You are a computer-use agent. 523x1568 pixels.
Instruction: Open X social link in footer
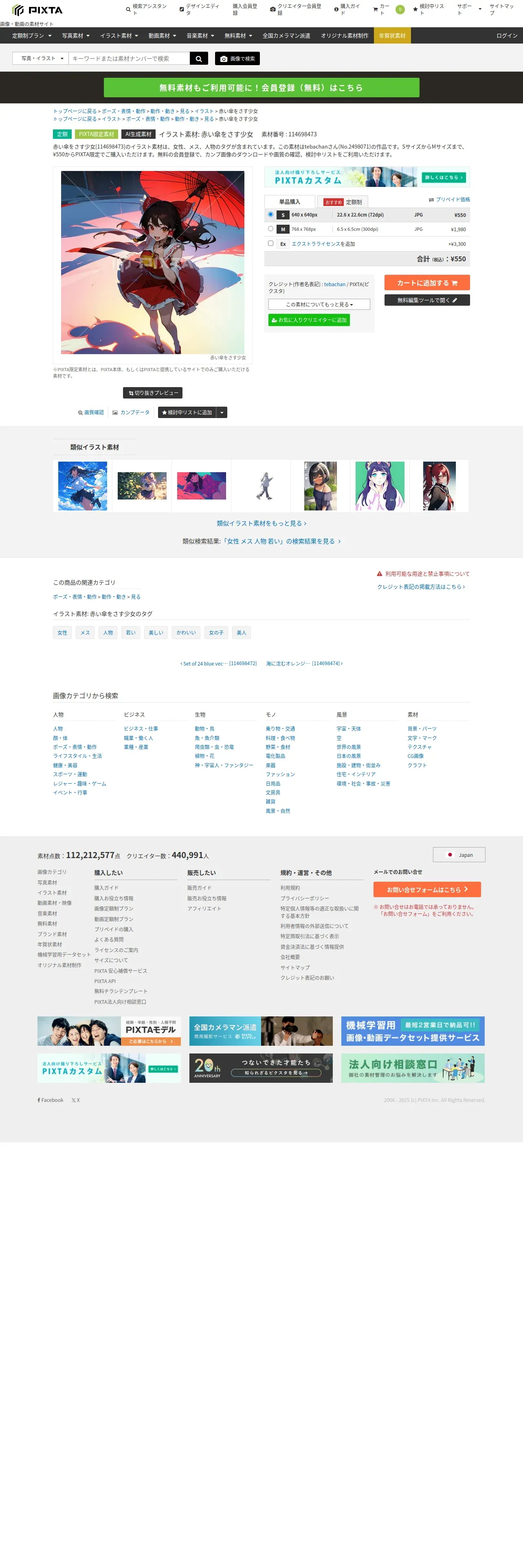pos(75,1100)
